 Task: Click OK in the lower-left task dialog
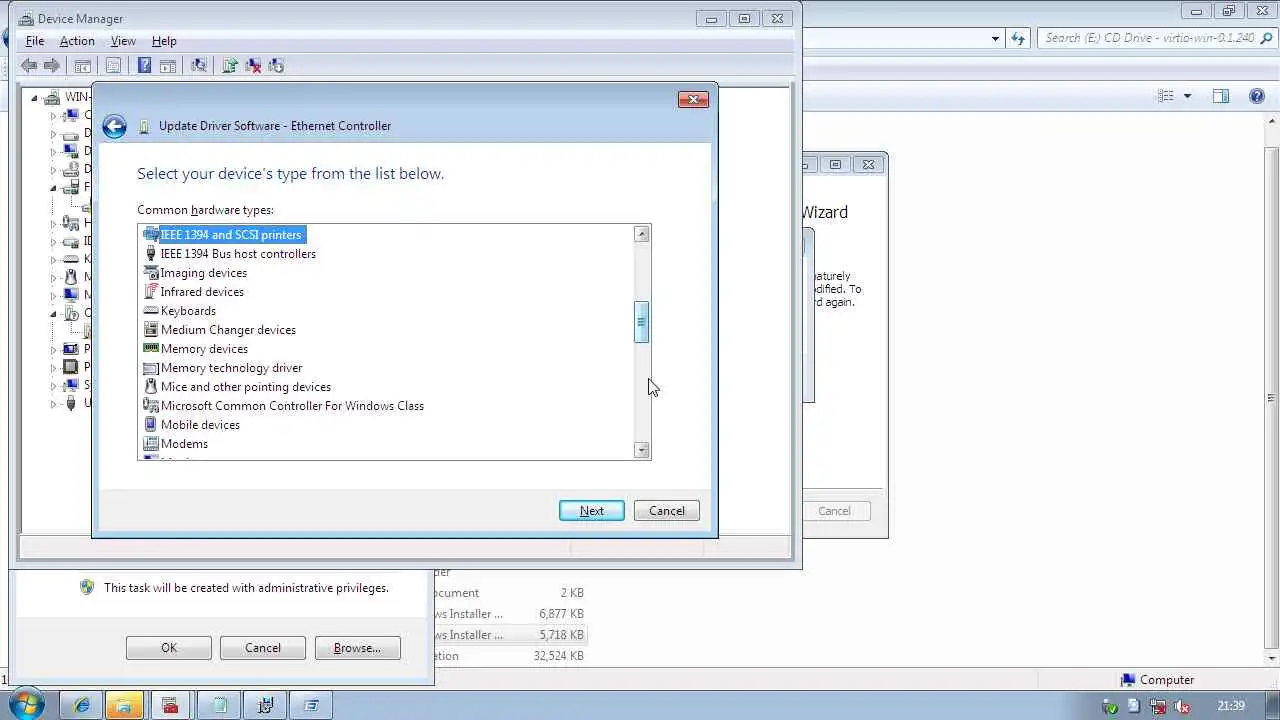[169, 648]
